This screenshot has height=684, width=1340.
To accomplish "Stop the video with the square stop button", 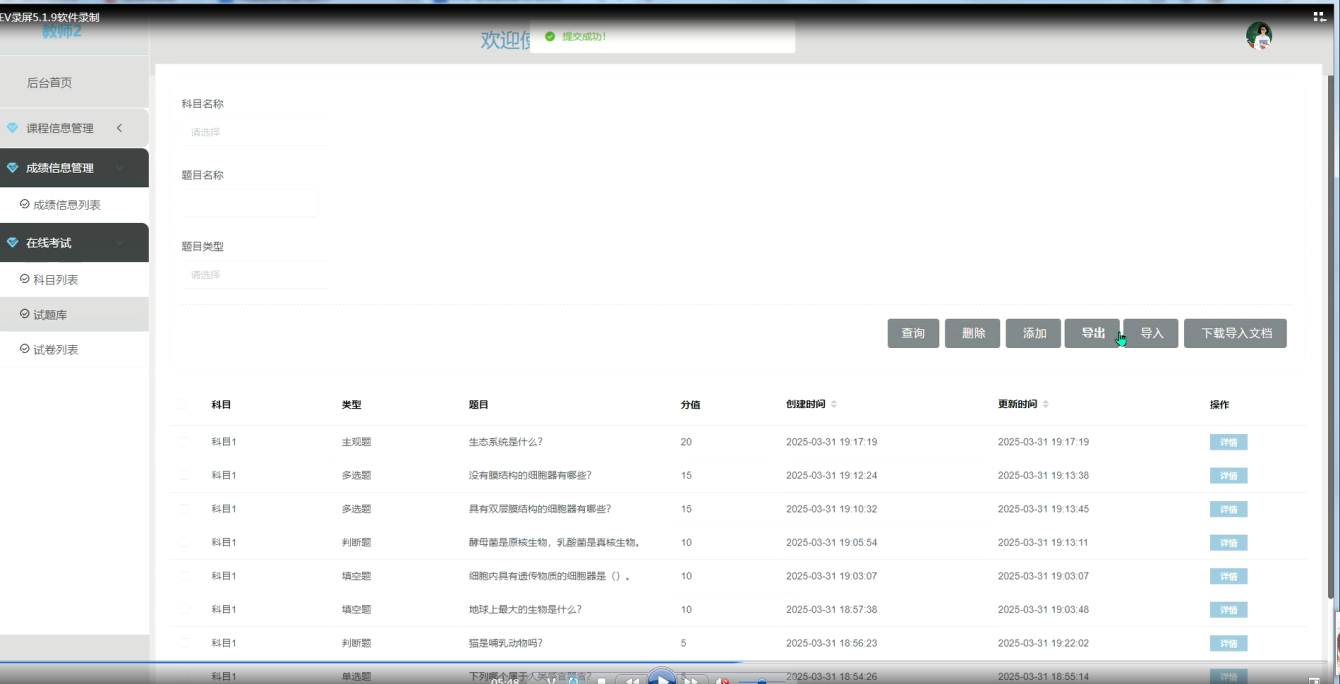I will click(602, 681).
